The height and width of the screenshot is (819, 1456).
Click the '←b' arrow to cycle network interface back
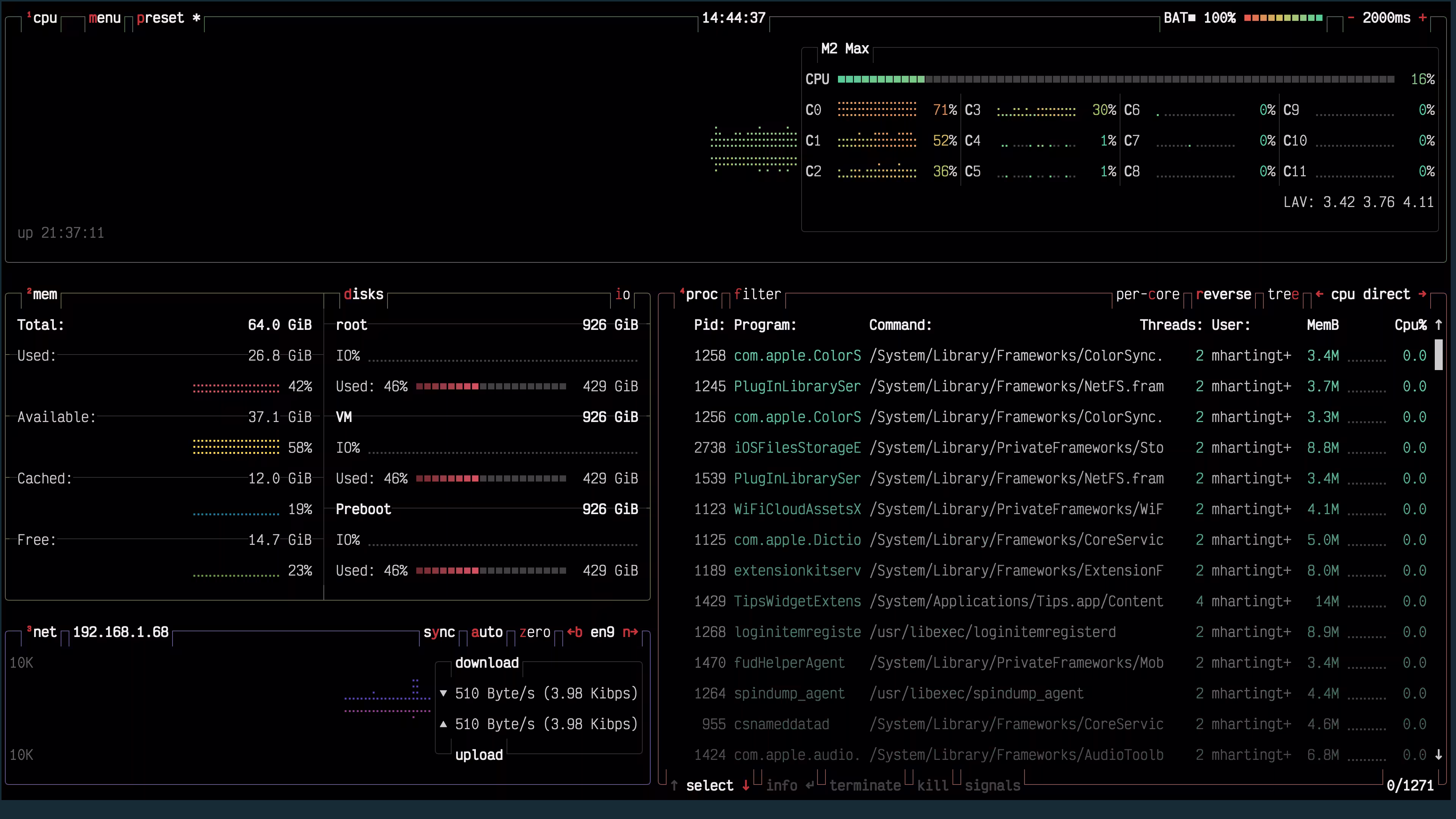[x=574, y=632]
